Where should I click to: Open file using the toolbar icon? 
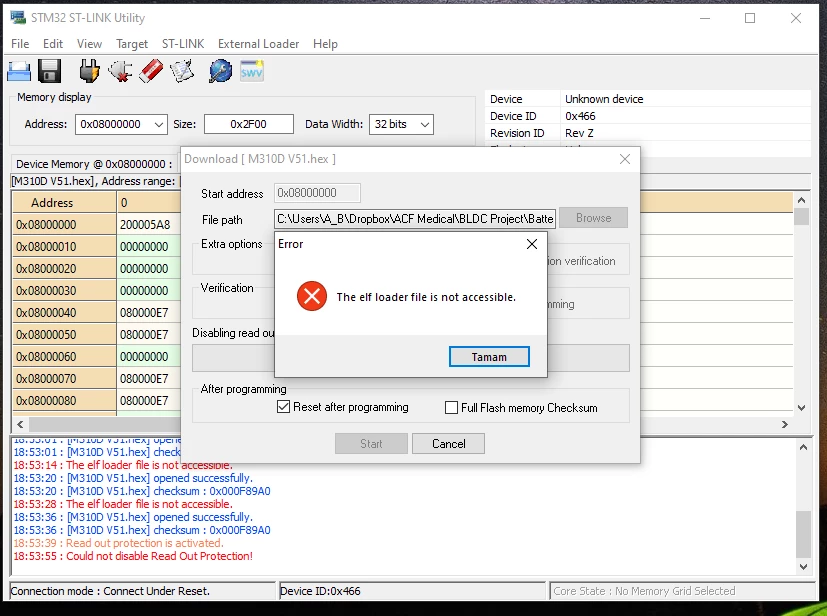(19, 71)
